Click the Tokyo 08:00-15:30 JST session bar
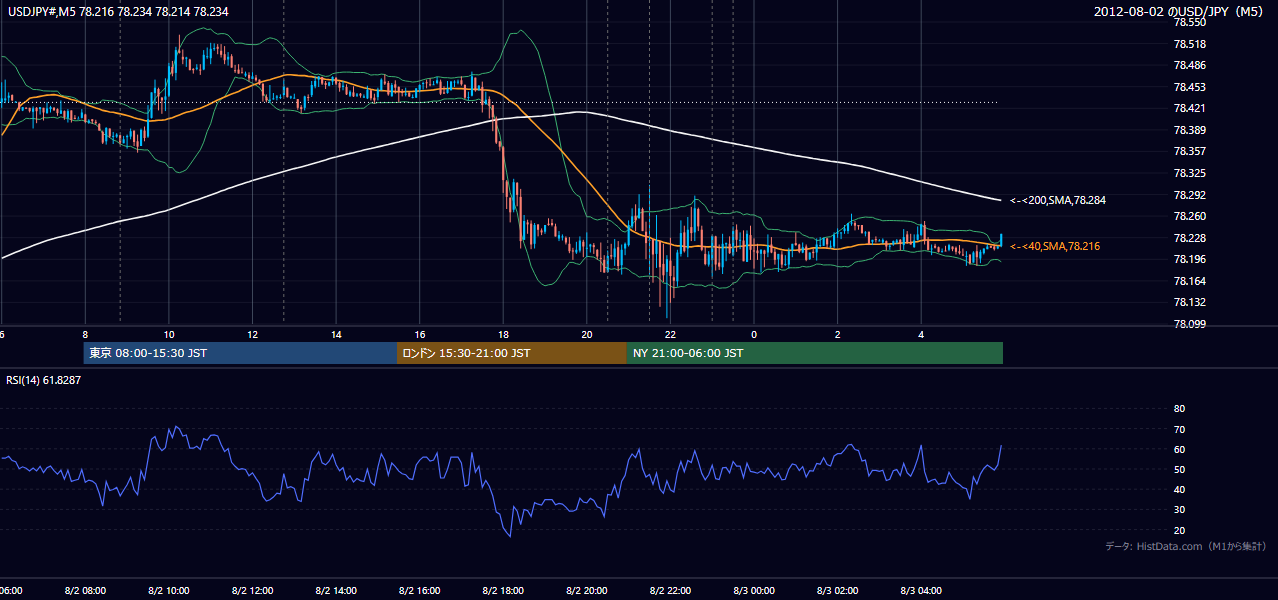The width and height of the screenshot is (1278, 600). click(240, 353)
